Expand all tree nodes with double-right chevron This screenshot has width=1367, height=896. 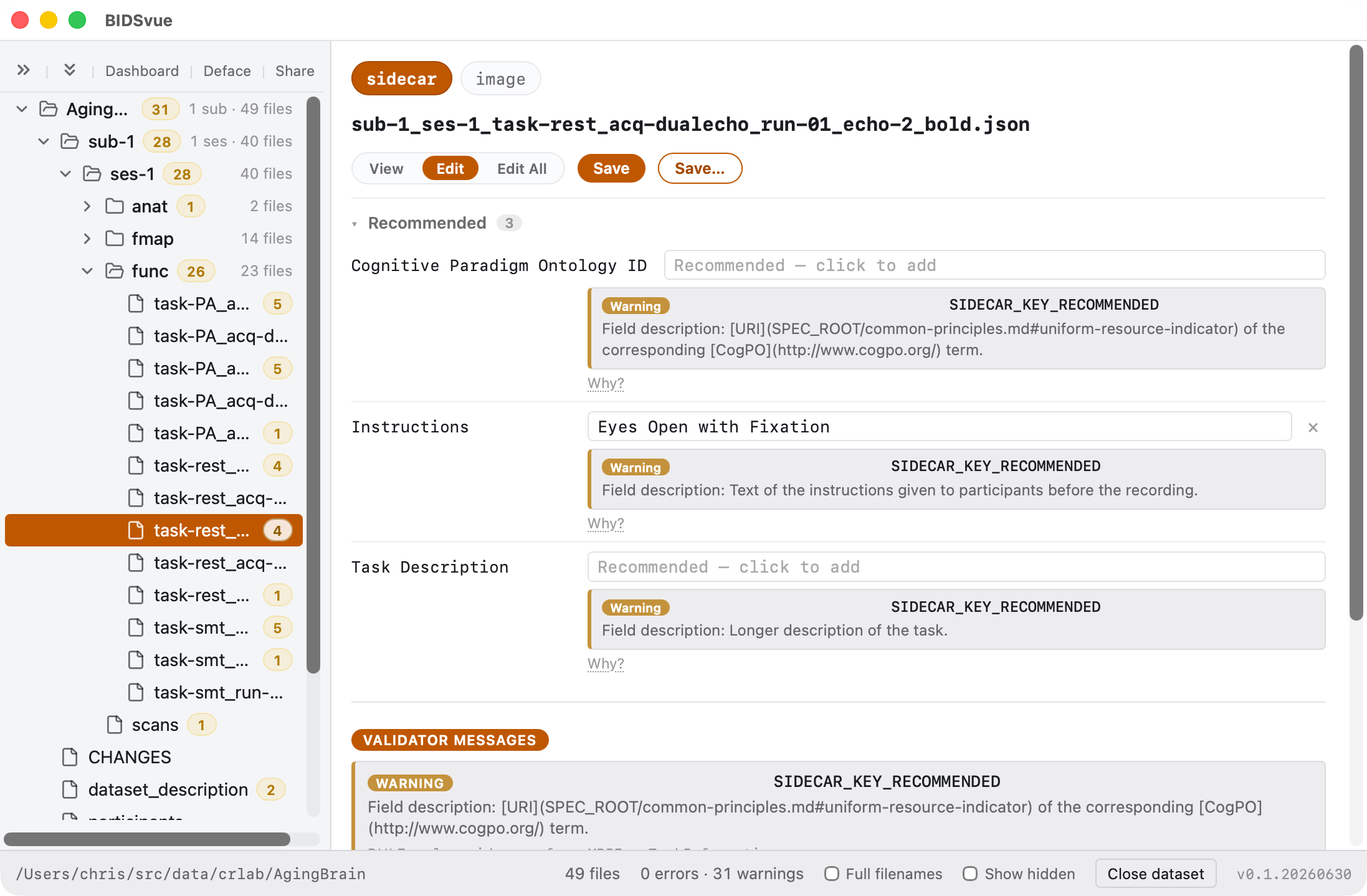click(x=24, y=70)
